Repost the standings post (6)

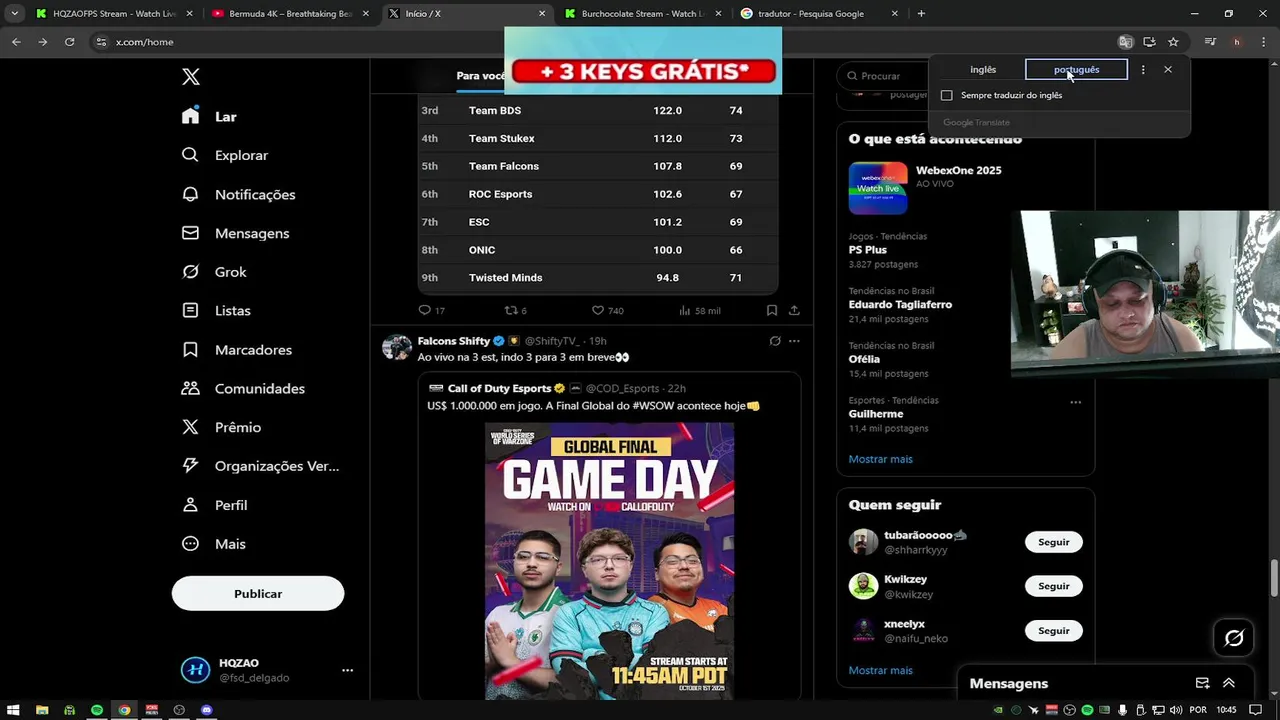pos(515,310)
